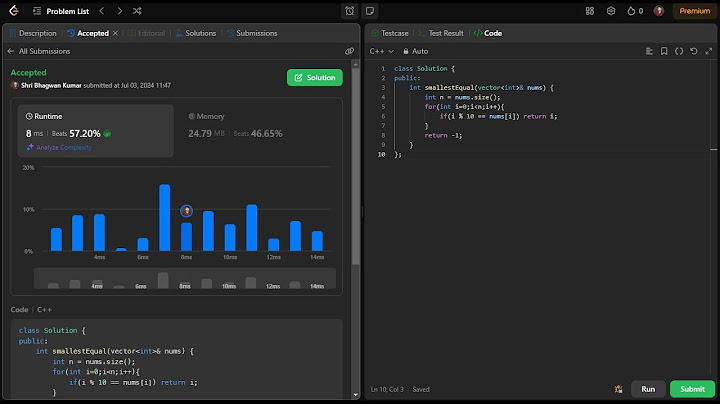720x404 pixels.
Task: Copy submission link icon
Action: [349, 51]
